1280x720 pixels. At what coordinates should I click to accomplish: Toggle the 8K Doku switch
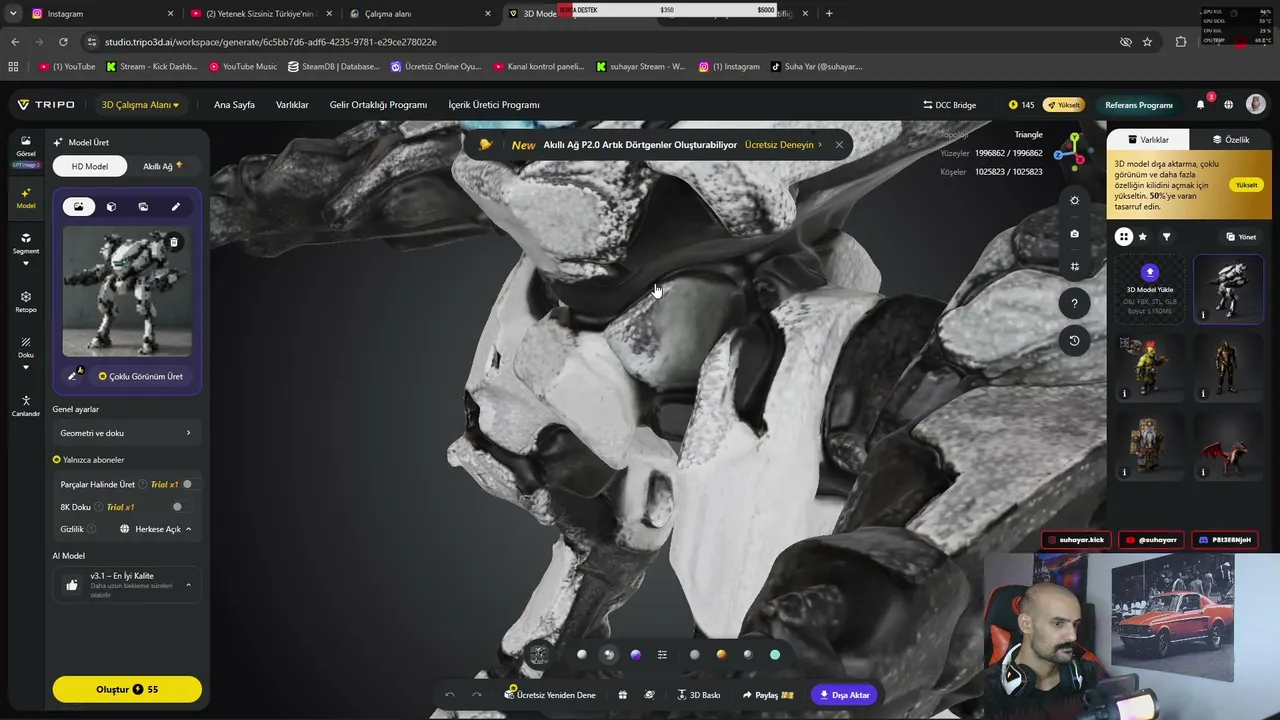point(181,507)
